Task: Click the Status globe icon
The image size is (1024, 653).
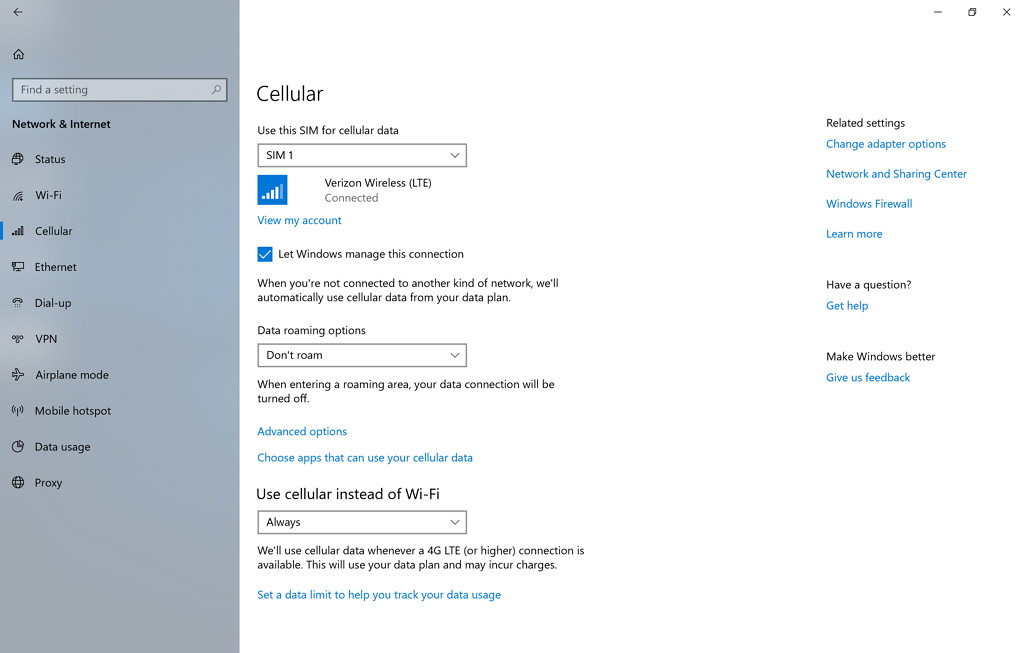Action: pos(18,159)
